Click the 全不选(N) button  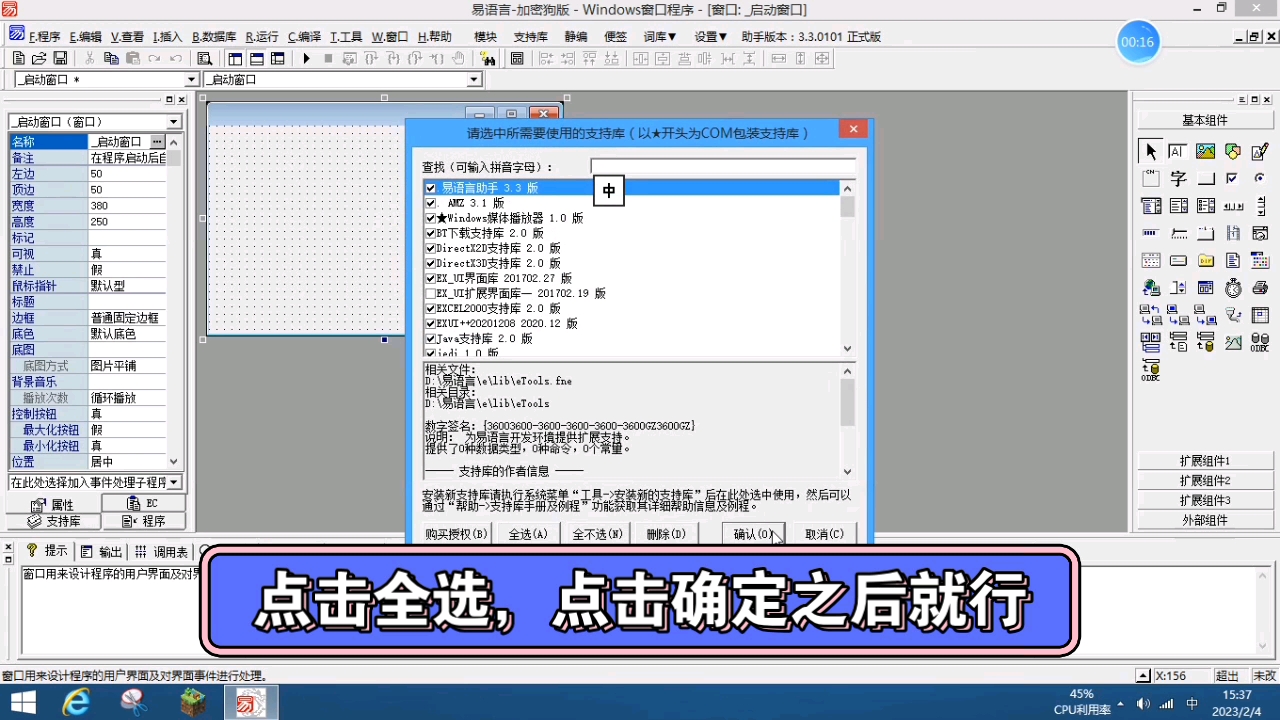(x=597, y=534)
